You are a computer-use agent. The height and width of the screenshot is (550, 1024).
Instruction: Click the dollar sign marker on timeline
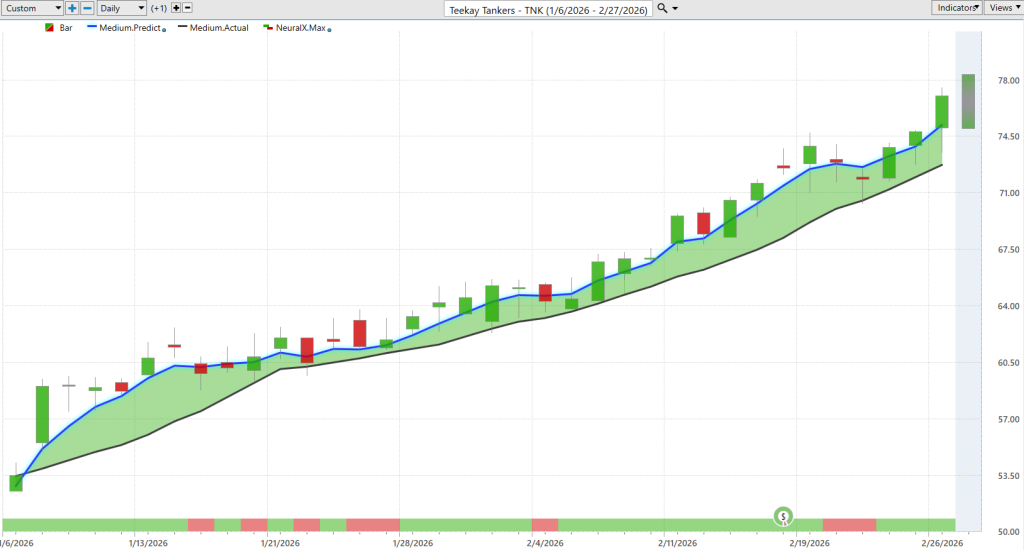click(x=783, y=517)
